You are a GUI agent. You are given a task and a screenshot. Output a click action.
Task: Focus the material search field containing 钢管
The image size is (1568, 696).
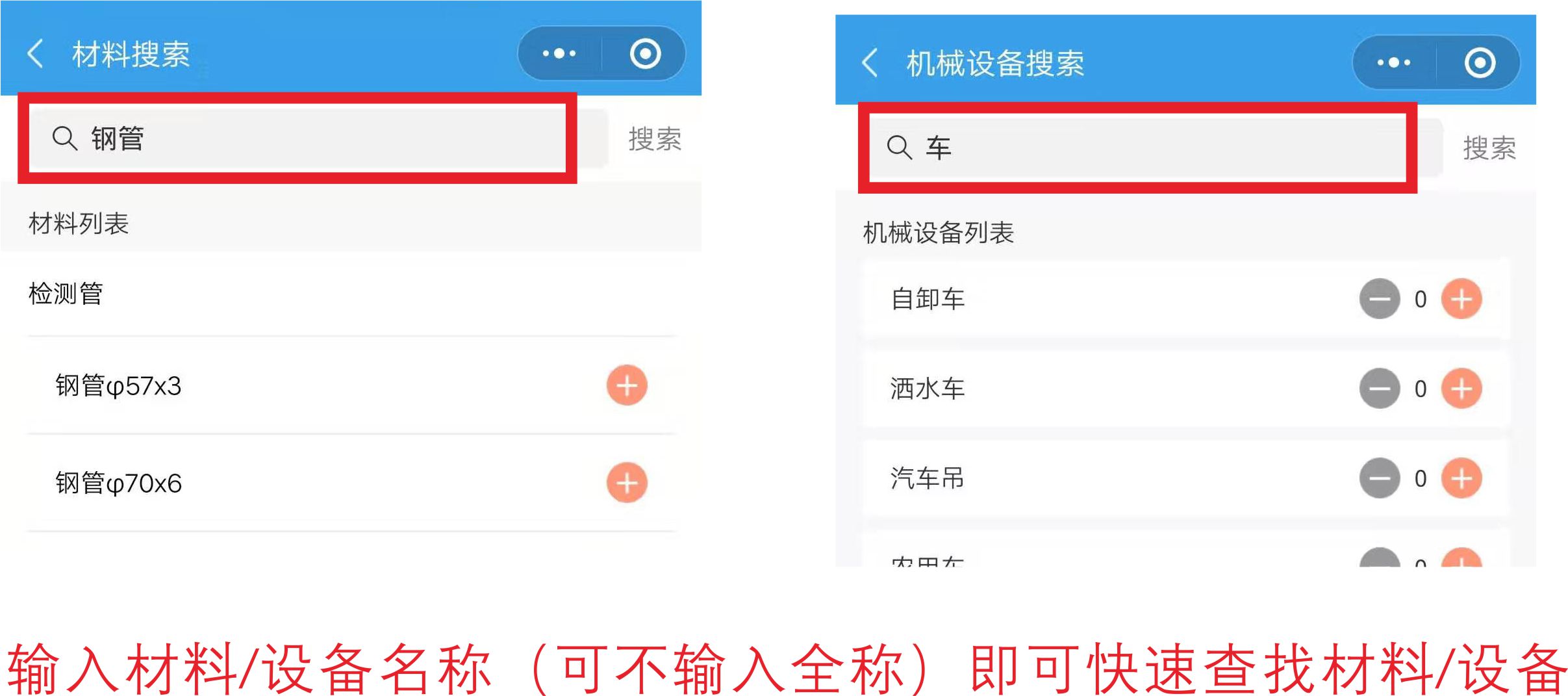click(x=318, y=138)
